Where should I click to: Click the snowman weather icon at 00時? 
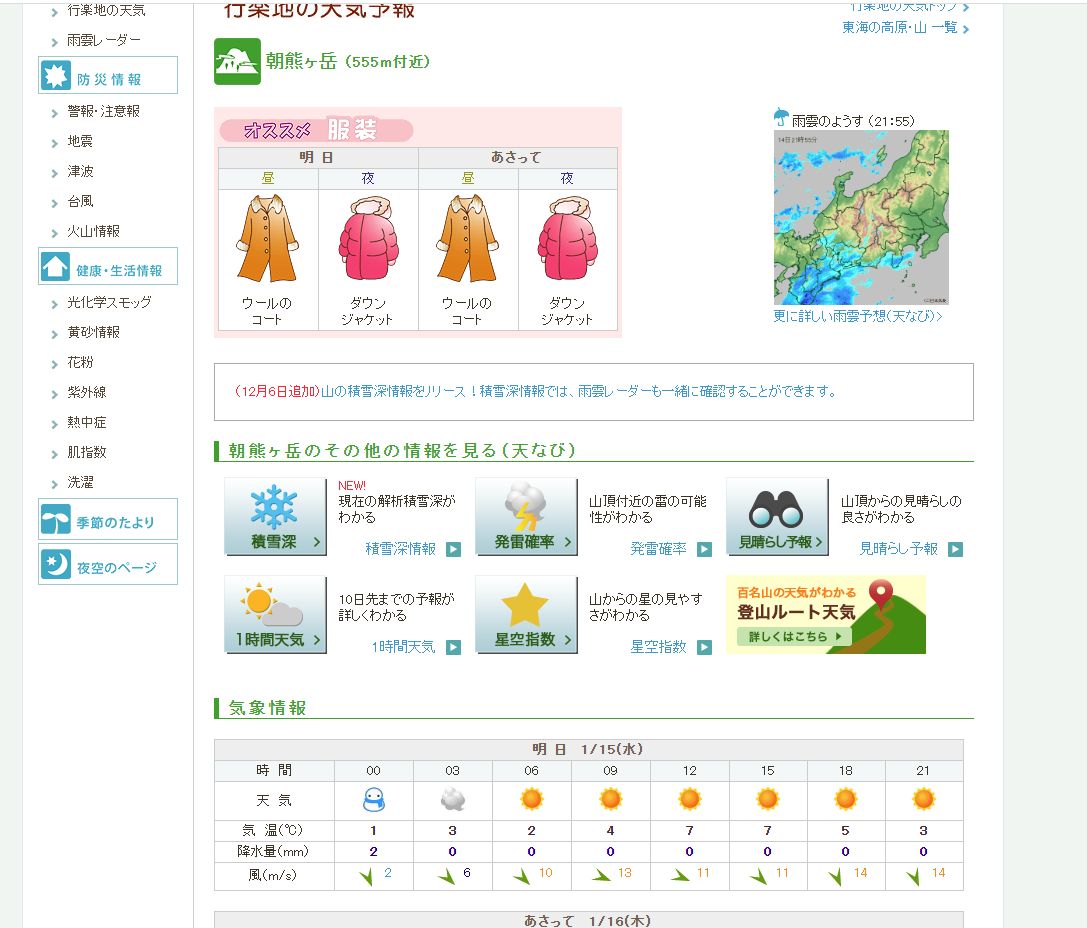click(x=372, y=798)
